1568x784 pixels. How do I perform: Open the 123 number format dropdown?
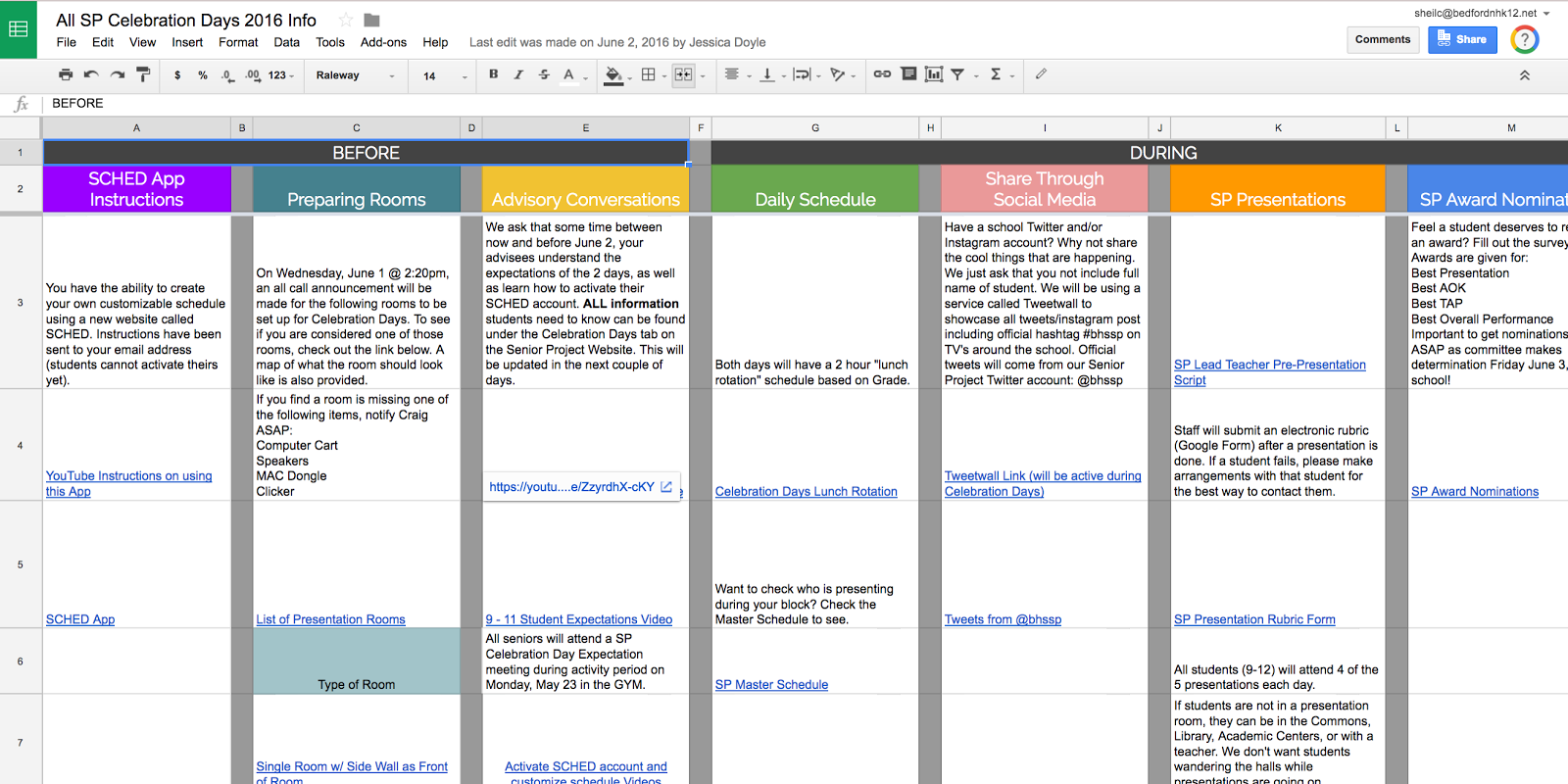281,75
